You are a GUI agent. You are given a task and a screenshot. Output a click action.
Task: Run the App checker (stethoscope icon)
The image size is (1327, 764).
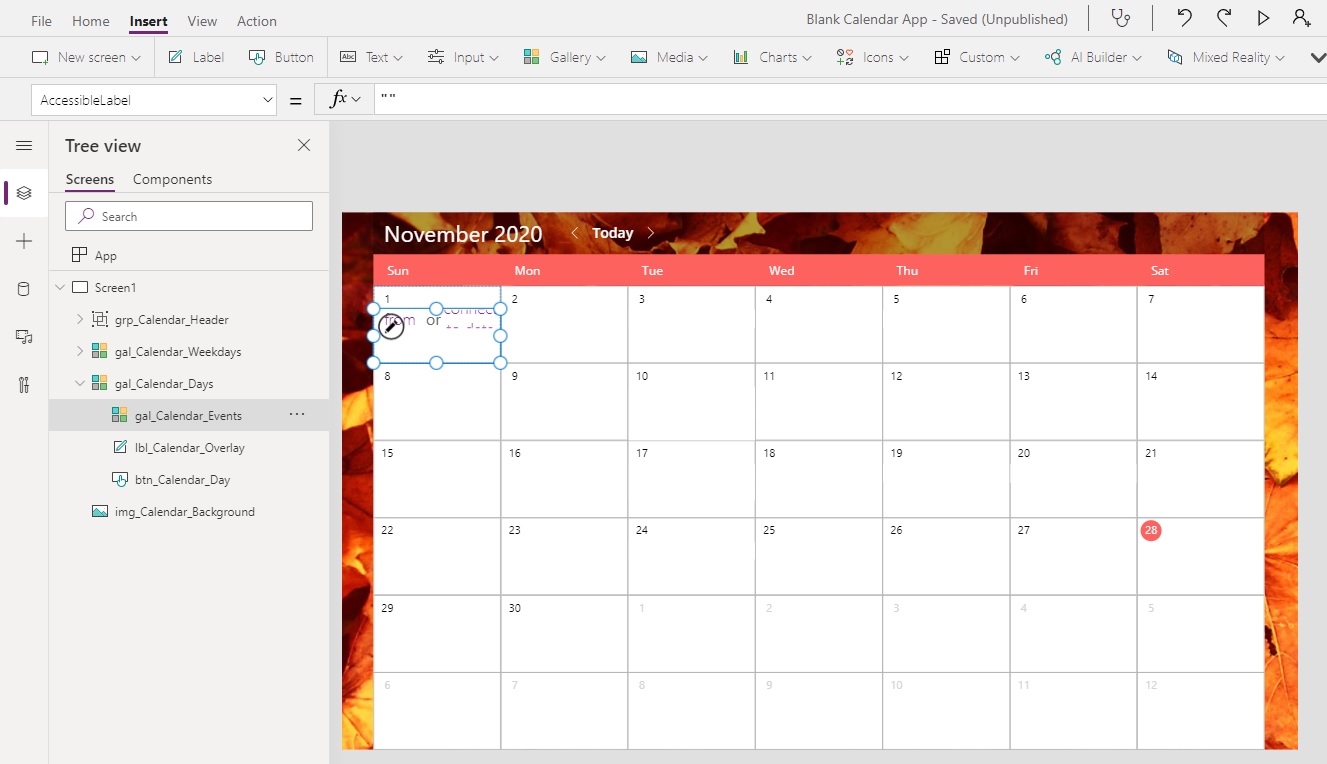[x=1120, y=18]
